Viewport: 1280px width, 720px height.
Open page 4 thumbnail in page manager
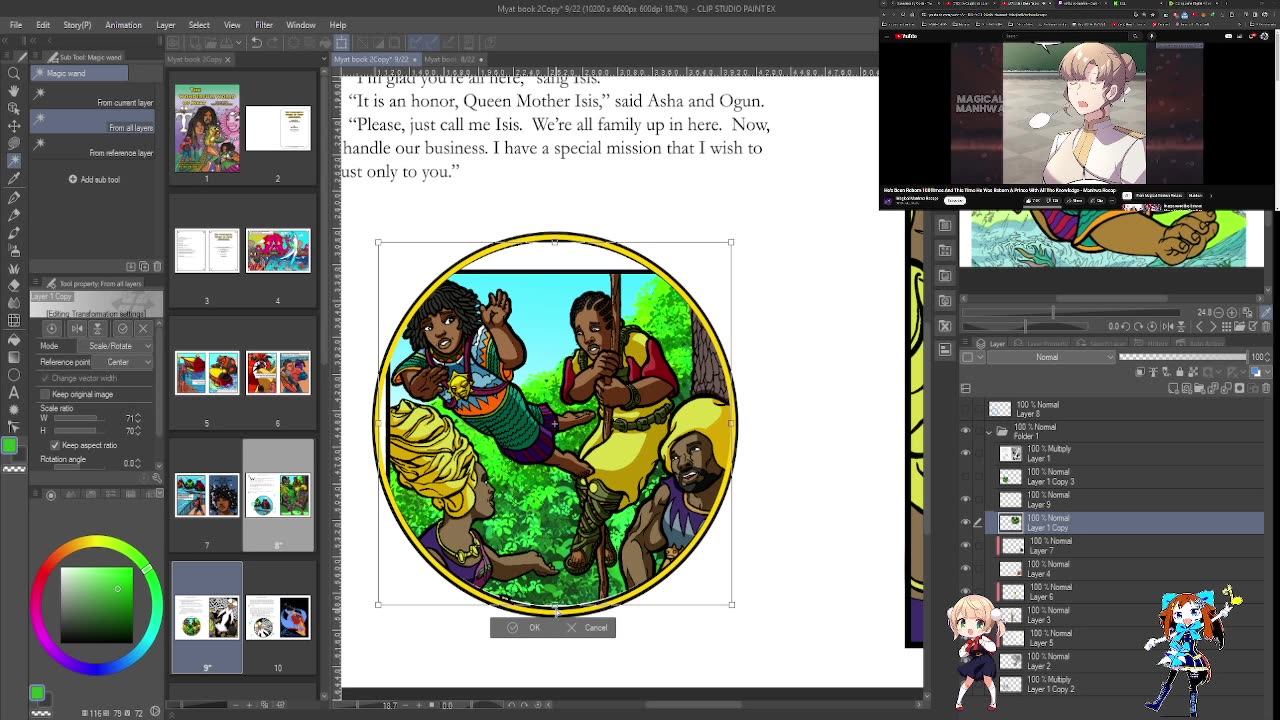click(278, 250)
